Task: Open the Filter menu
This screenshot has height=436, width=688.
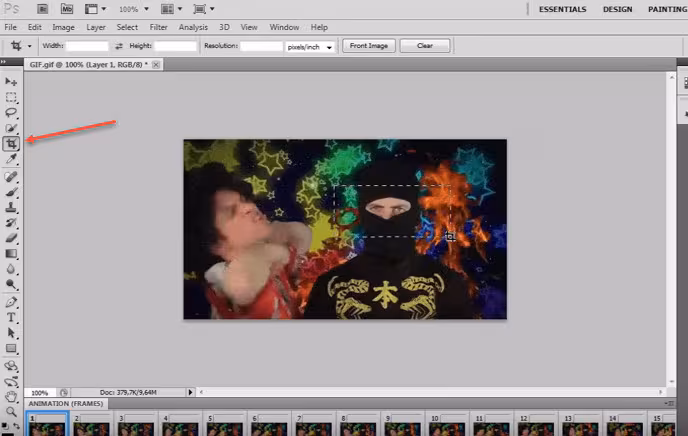Action: point(158,27)
